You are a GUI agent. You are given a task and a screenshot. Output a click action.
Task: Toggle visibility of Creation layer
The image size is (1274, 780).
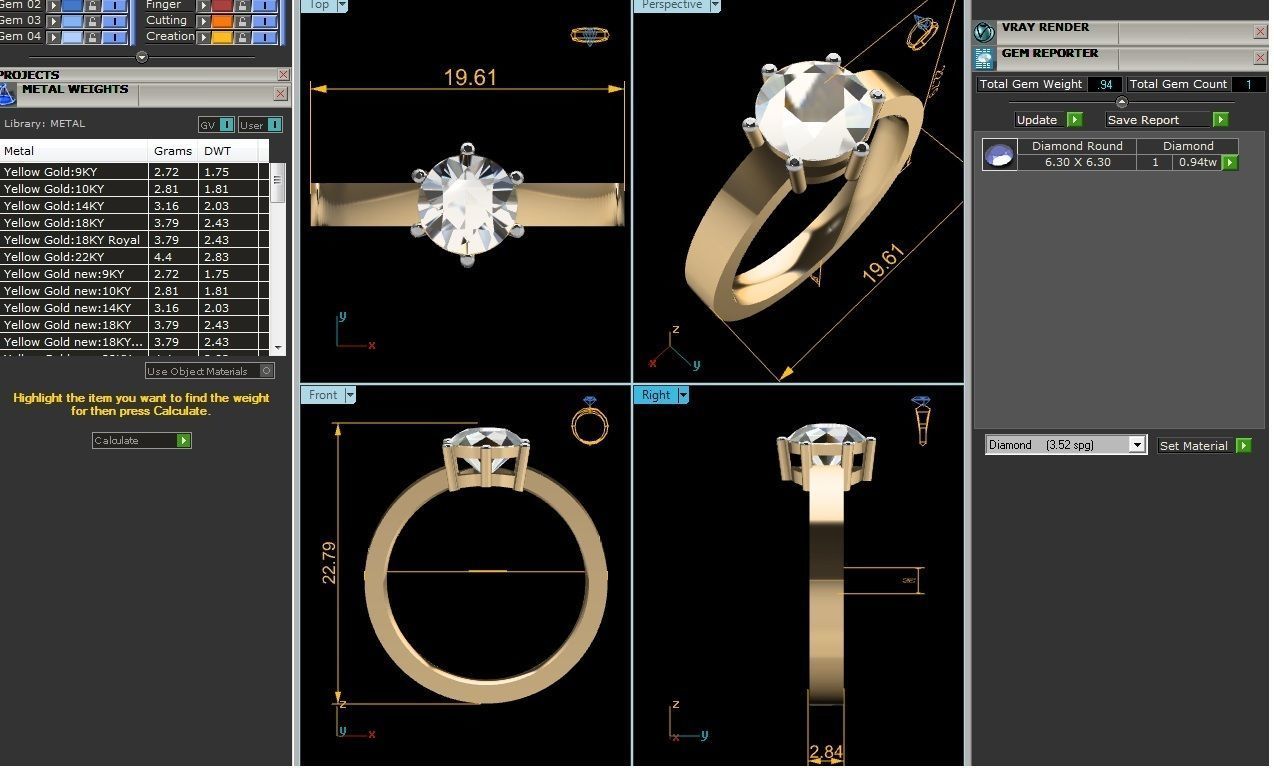pyautogui.click(x=265, y=37)
